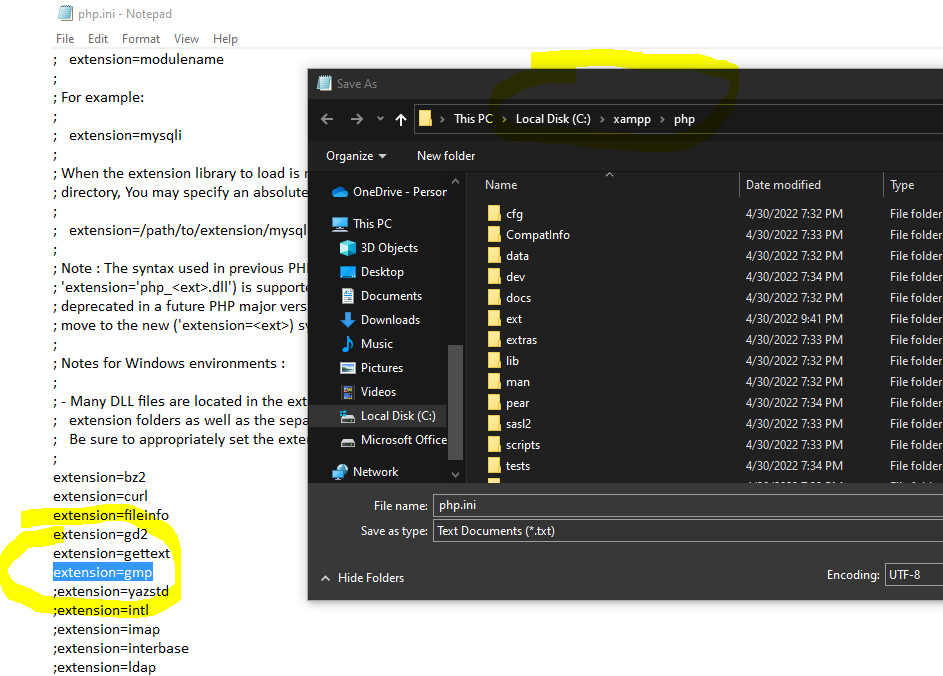Open the Format menu in Notepad
The image size is (943, 676).
(x=141, y=39)
